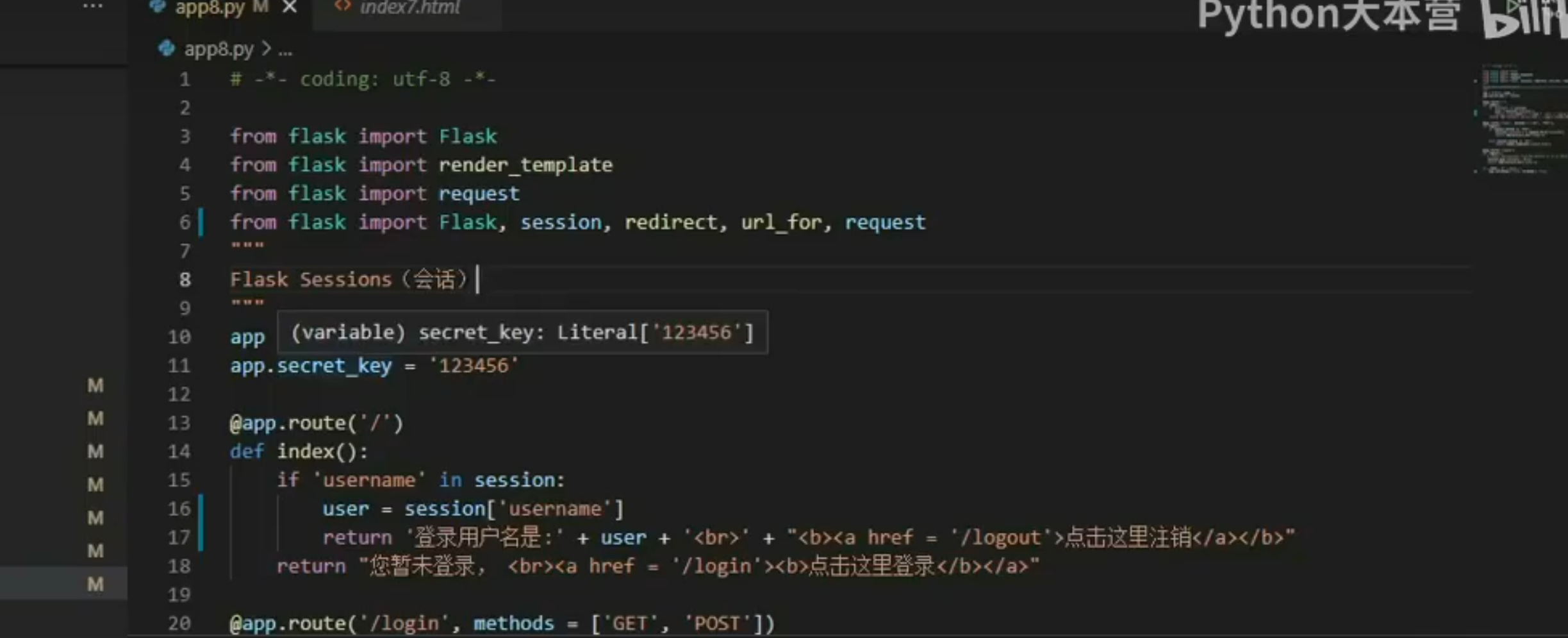Click 'request' import on line 5
1568x638 pixels.
tap(479, 194)
